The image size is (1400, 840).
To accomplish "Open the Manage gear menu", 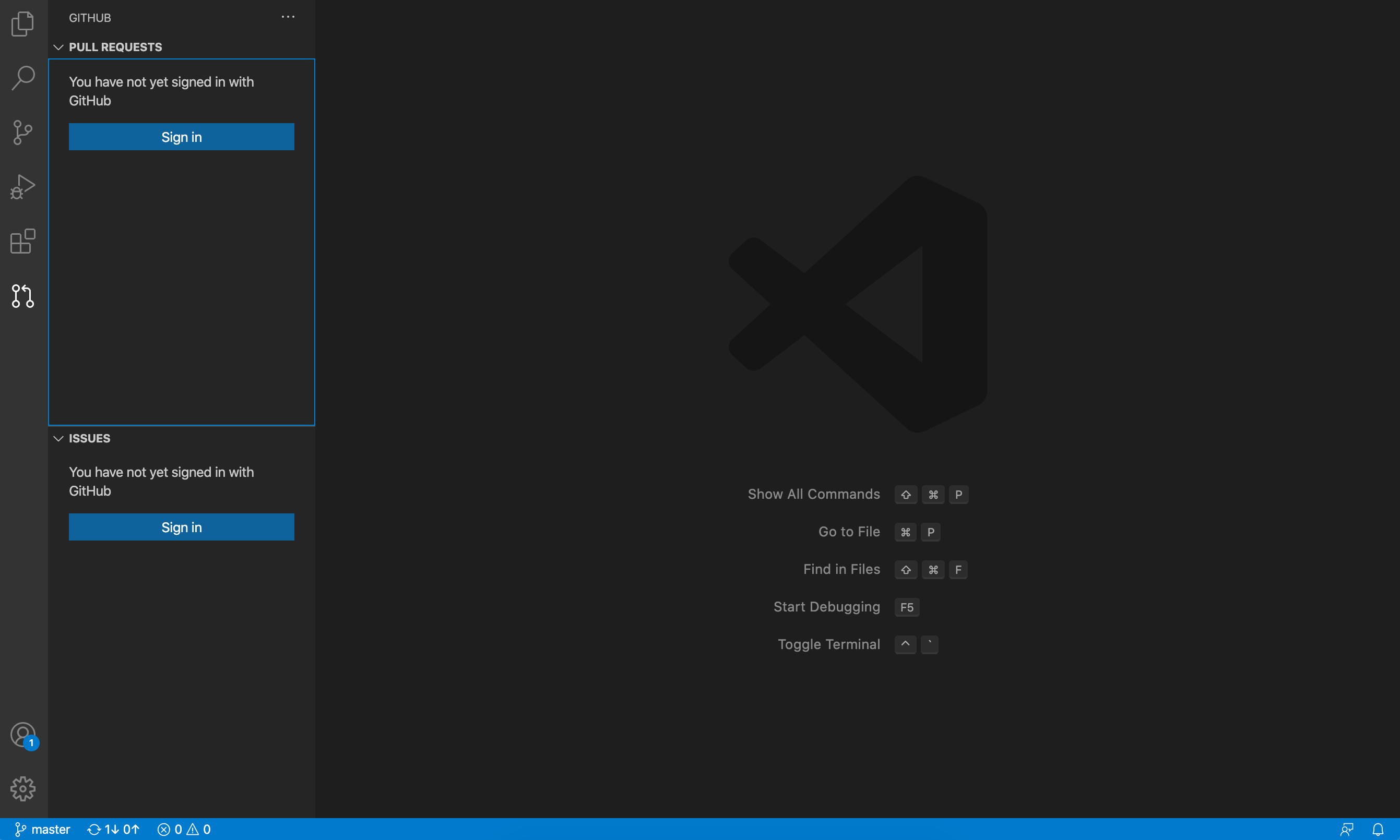I will click(x=23, y=788).
